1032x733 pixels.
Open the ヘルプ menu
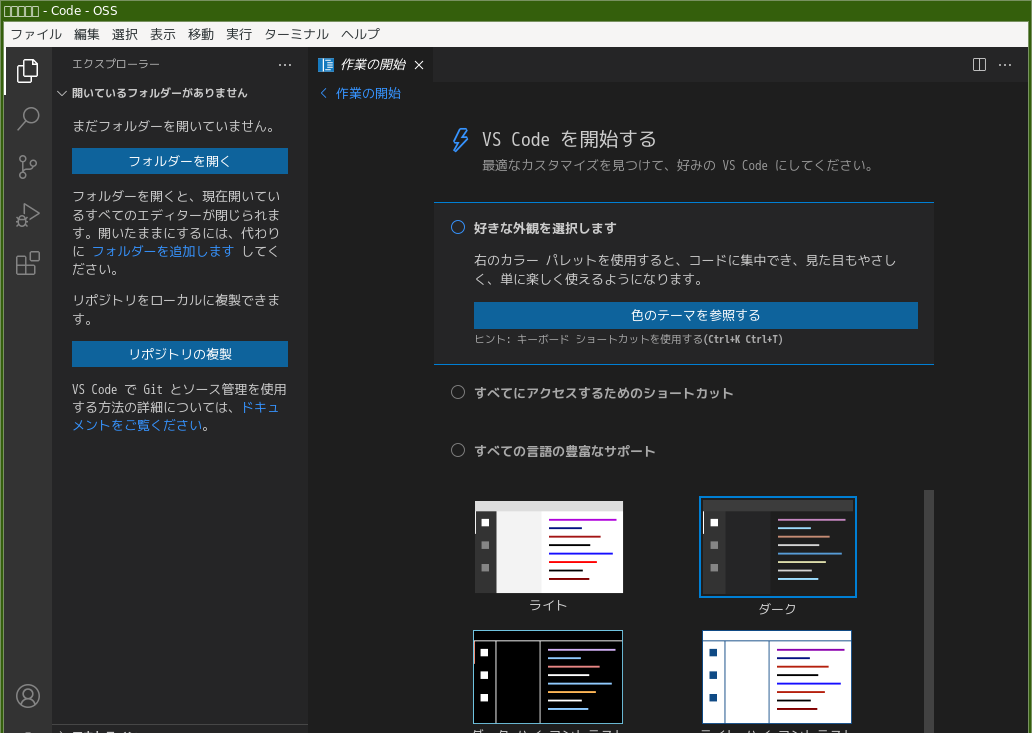(x=360, y=34)
